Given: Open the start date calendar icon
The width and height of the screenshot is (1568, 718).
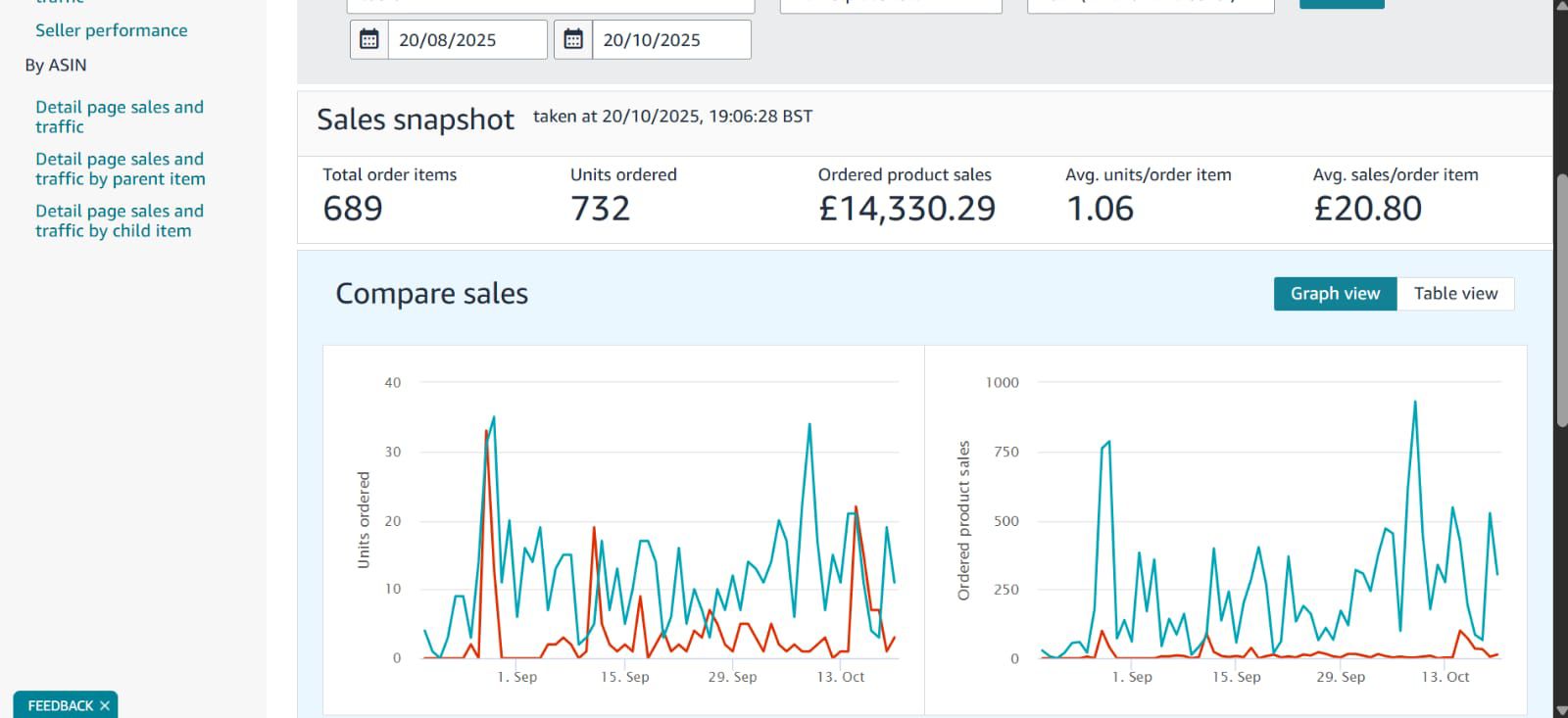Looking at the screenshot, I should [x=369, y=40].
